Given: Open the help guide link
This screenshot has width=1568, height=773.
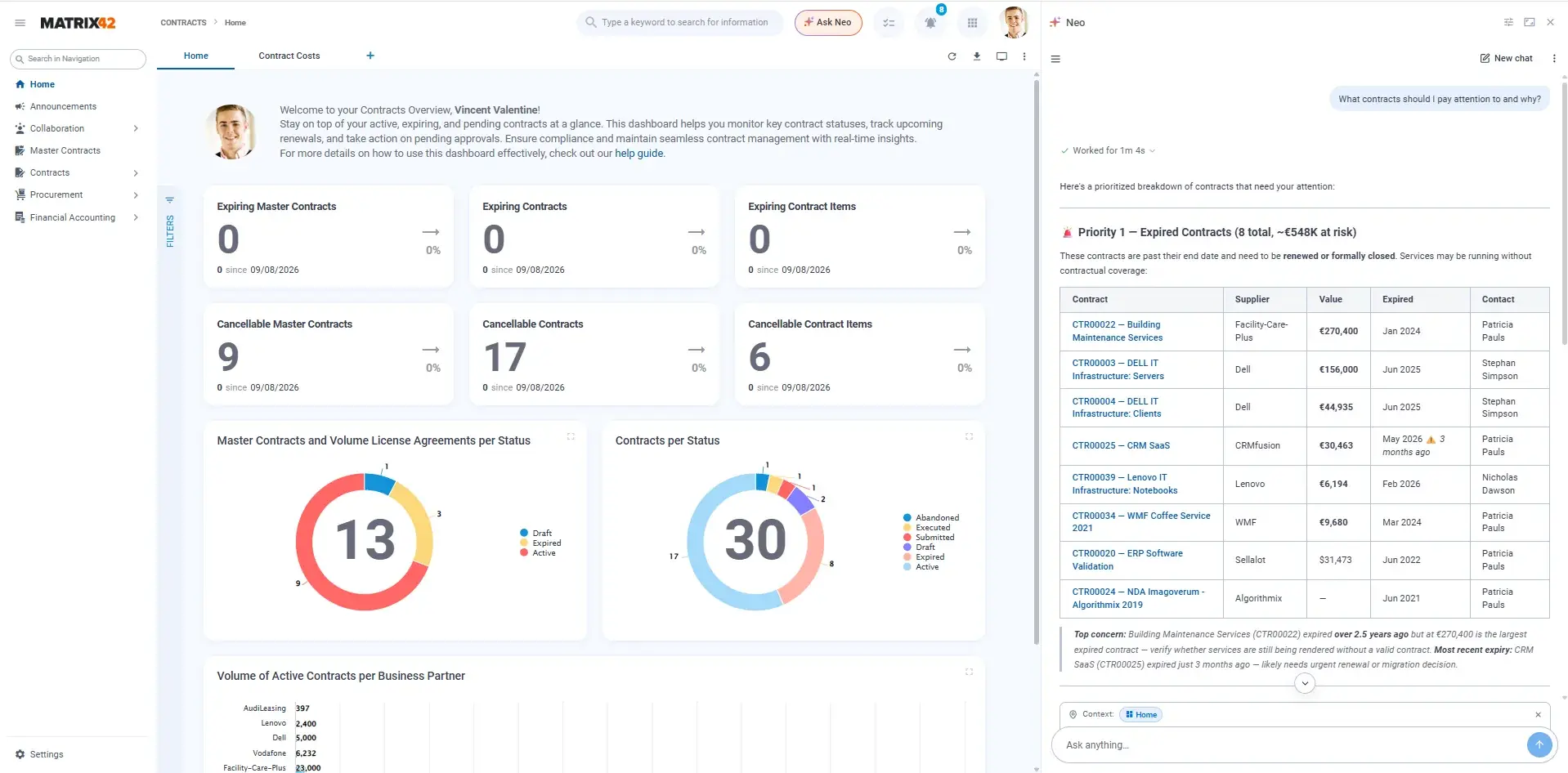Looking at the screenshot, I should 639,154.
